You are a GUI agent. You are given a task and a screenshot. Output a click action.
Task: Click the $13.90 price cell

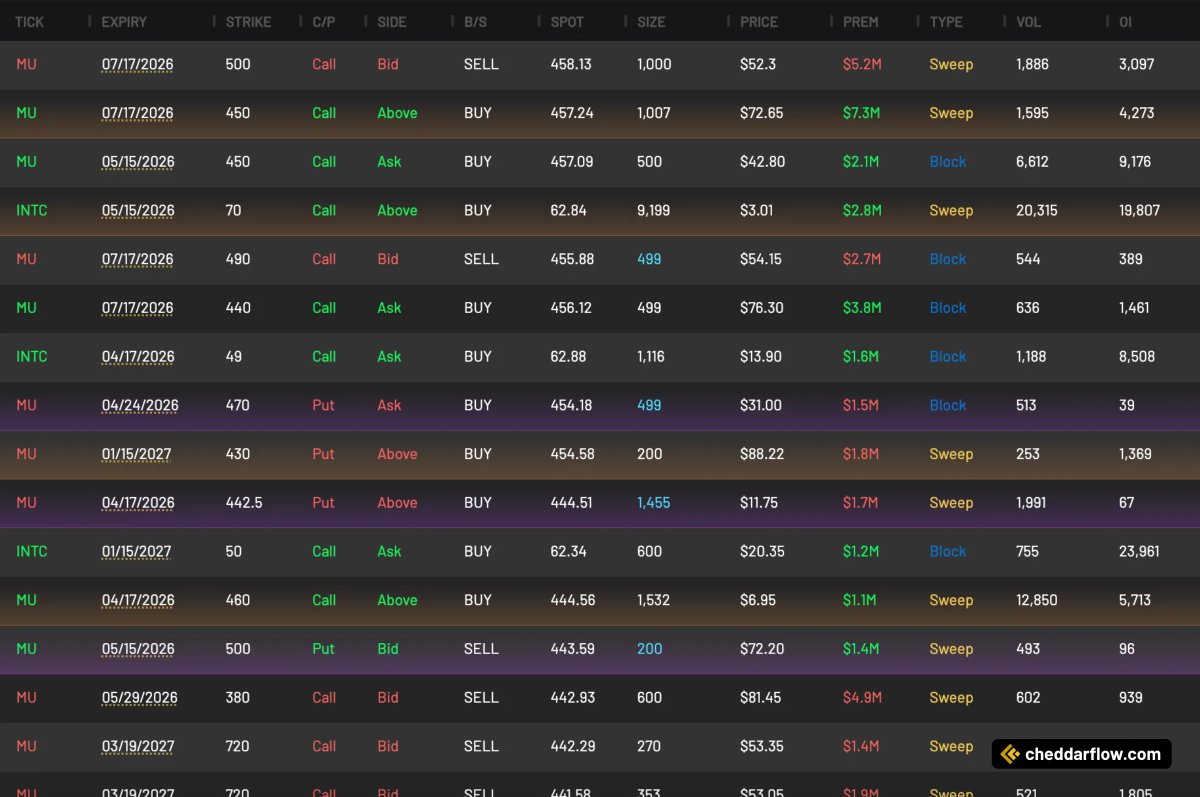(761, 357)
